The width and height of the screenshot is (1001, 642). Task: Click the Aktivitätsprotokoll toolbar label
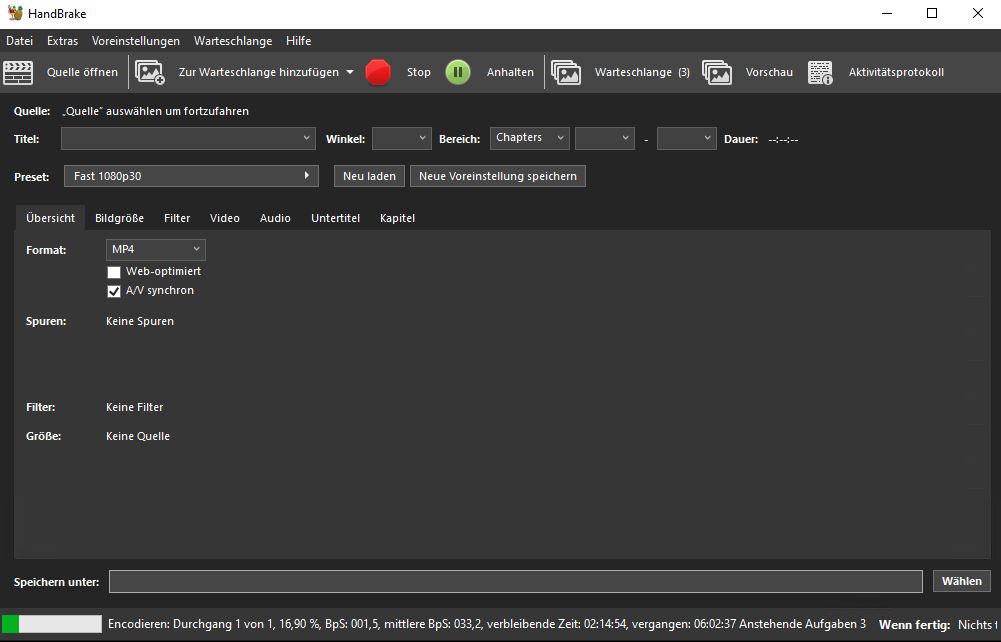896,72
